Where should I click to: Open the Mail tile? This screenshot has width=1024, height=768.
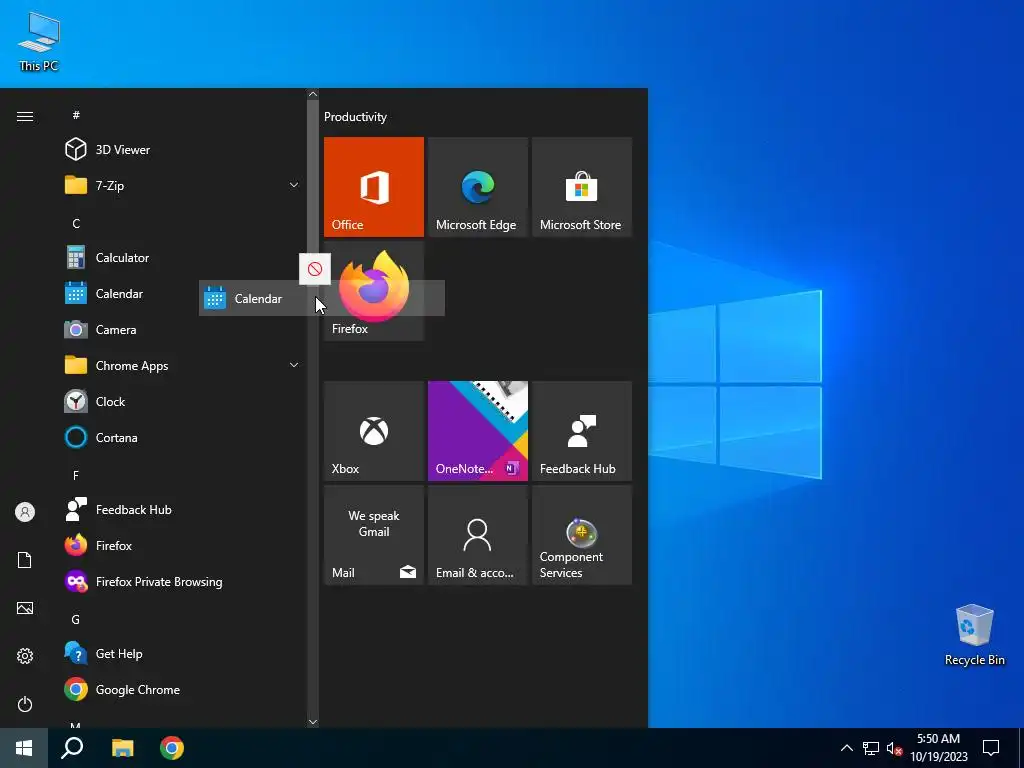pyautogui.click(x=374, y=535)
